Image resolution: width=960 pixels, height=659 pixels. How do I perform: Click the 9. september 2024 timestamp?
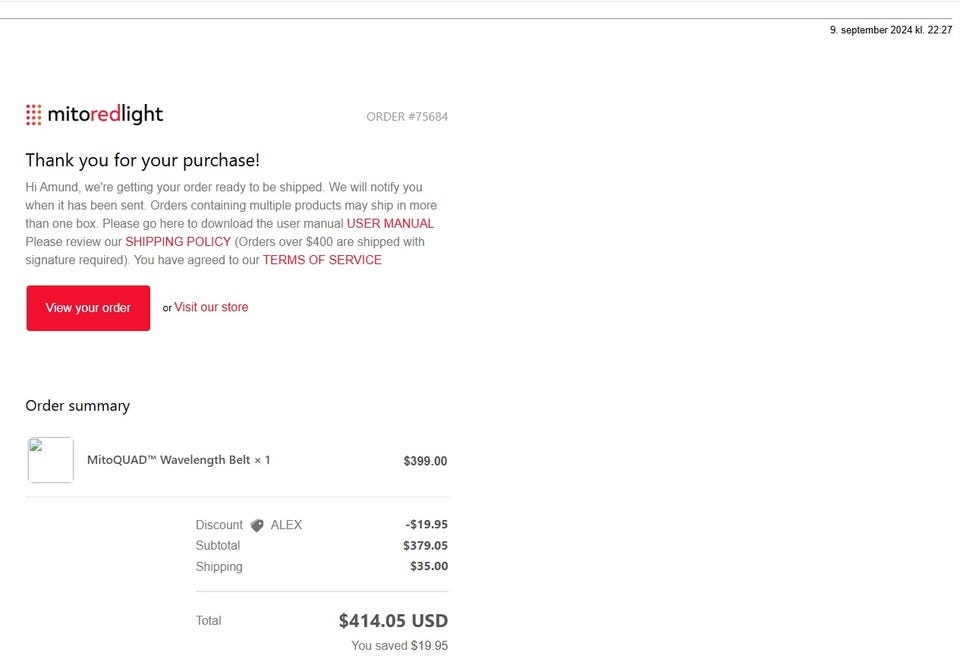click(x=891, y=31)
